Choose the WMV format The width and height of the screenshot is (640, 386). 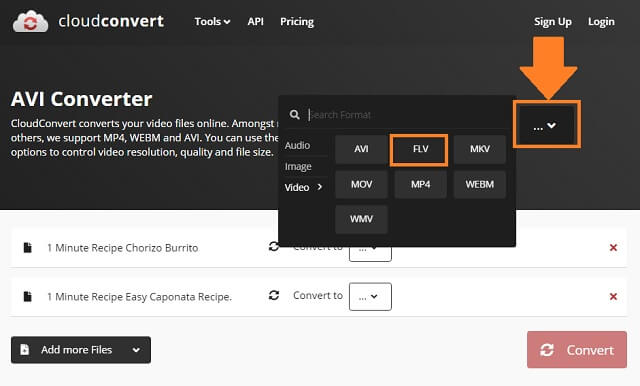coord(361,219)
